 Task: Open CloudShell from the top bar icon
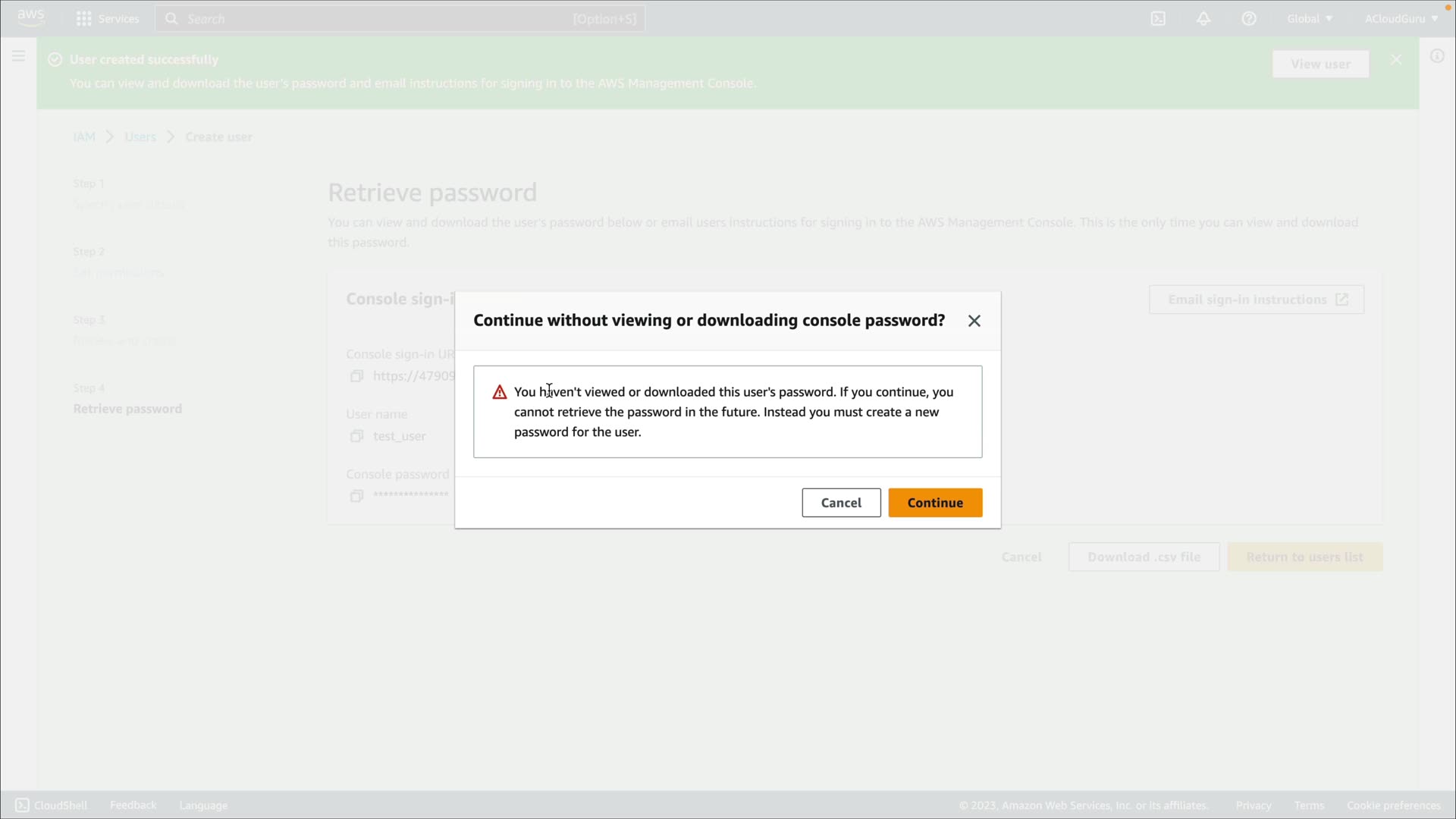coord(1158,18)
